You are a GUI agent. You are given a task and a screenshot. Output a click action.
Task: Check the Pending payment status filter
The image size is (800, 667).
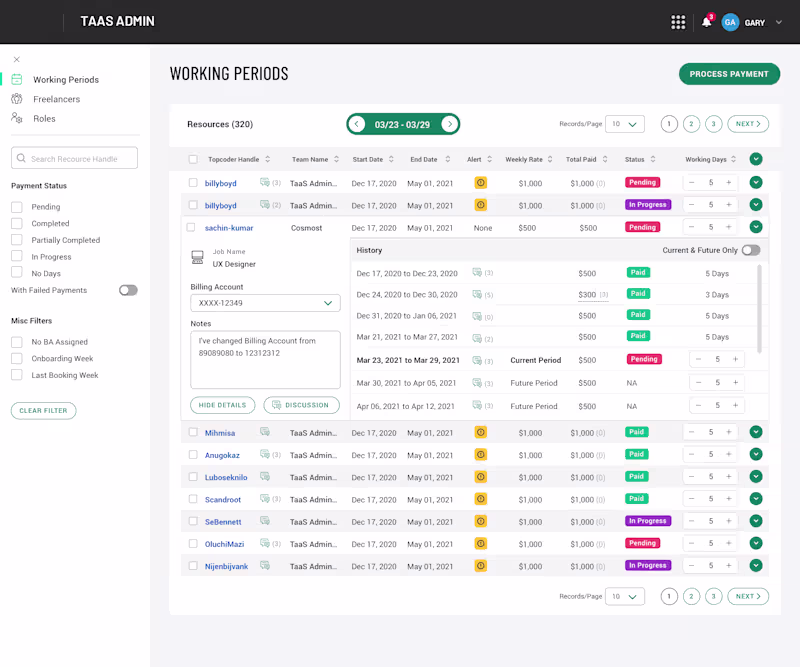[17, 205]
